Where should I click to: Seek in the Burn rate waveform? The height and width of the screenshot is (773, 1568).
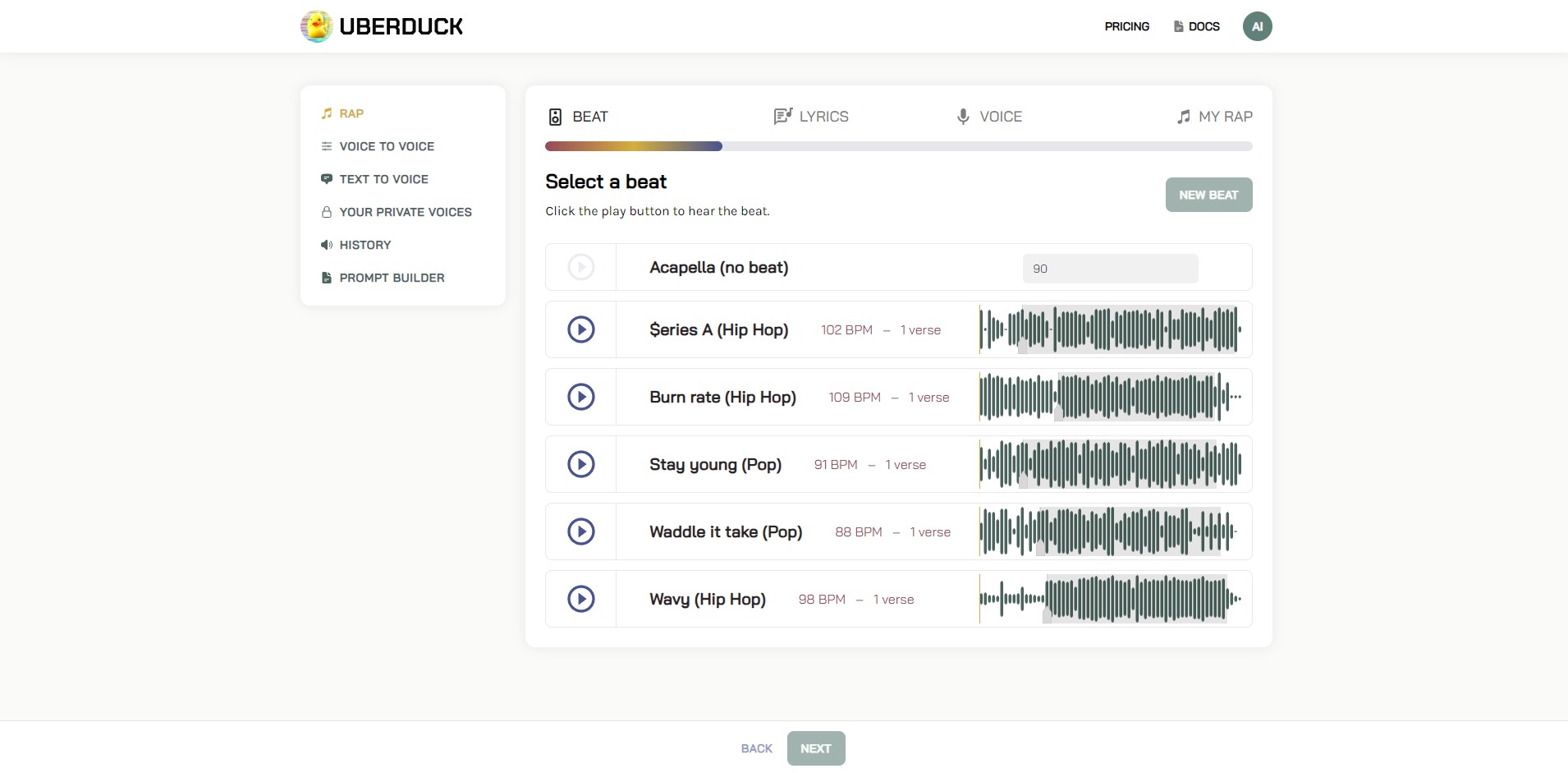[1110, 397]
